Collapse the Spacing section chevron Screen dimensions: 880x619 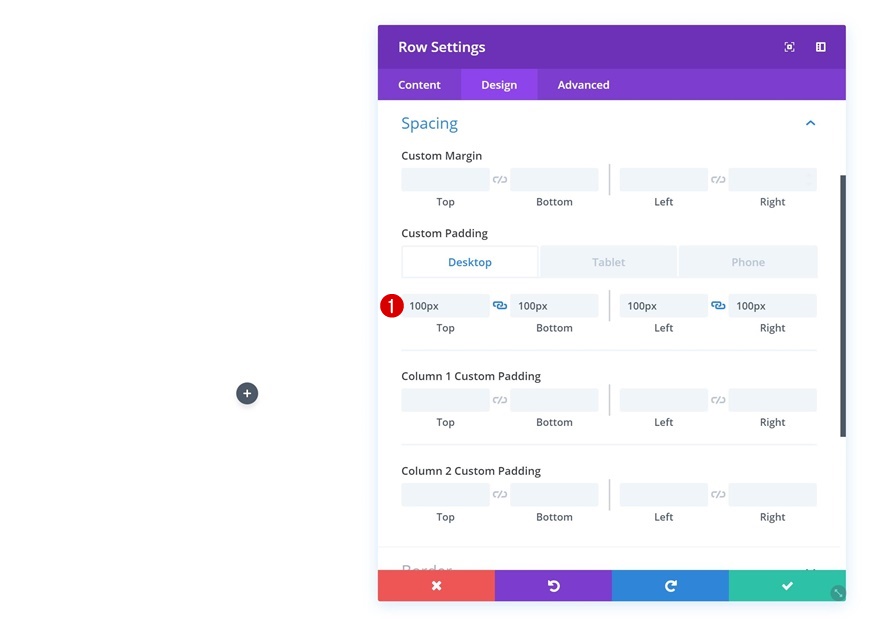point(810,123)
